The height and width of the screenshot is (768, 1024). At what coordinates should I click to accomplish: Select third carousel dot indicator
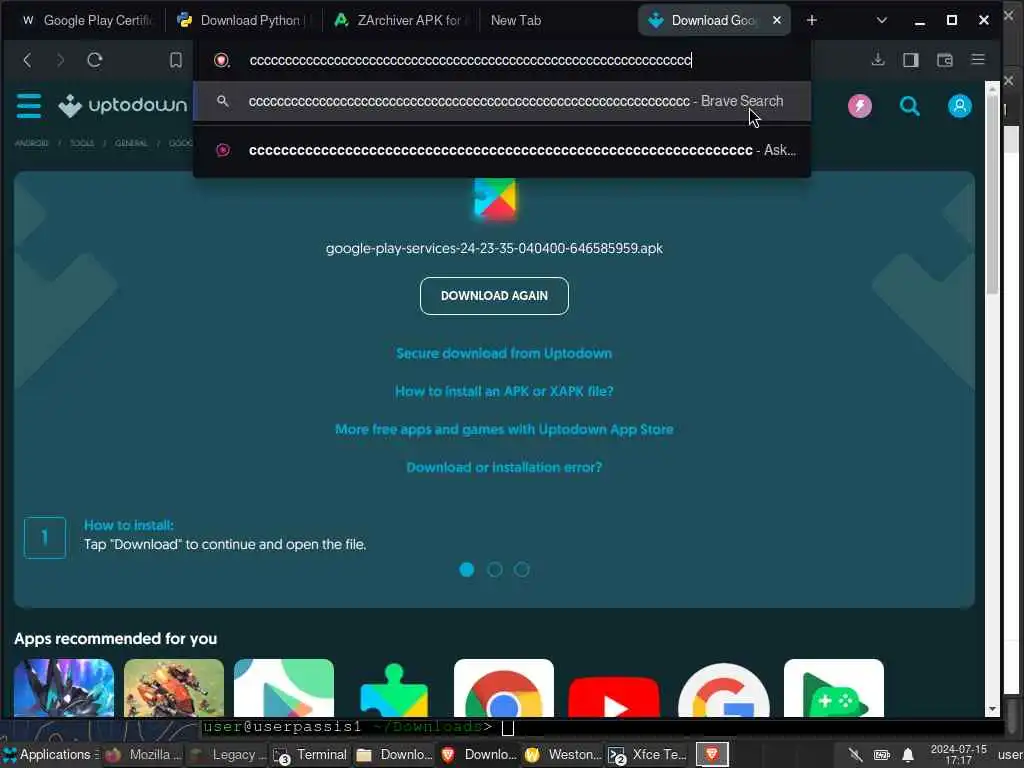521,569
